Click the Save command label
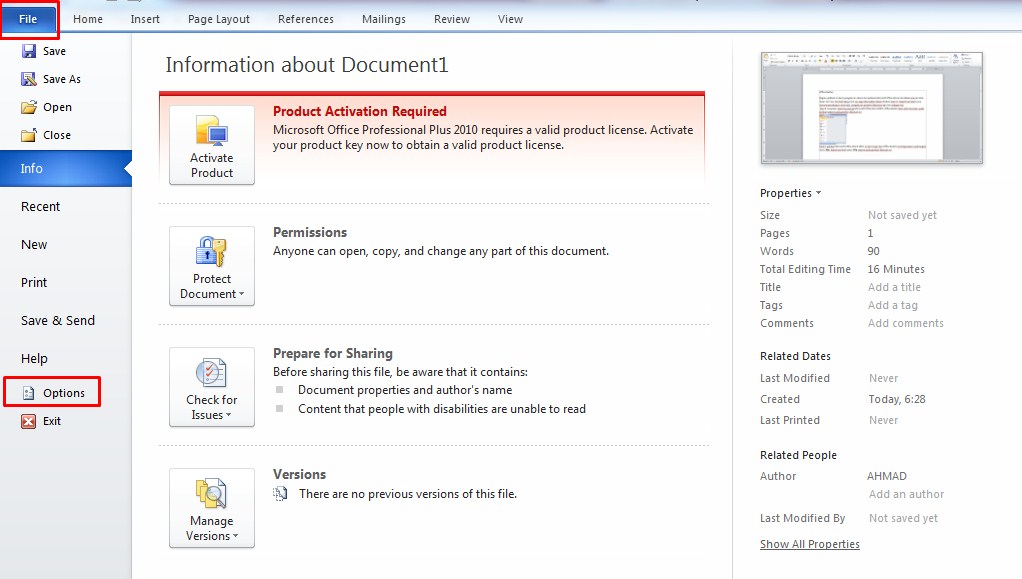Image resolution: width=1022 pixels, height=579 pixels. click(x=54, y=51)
